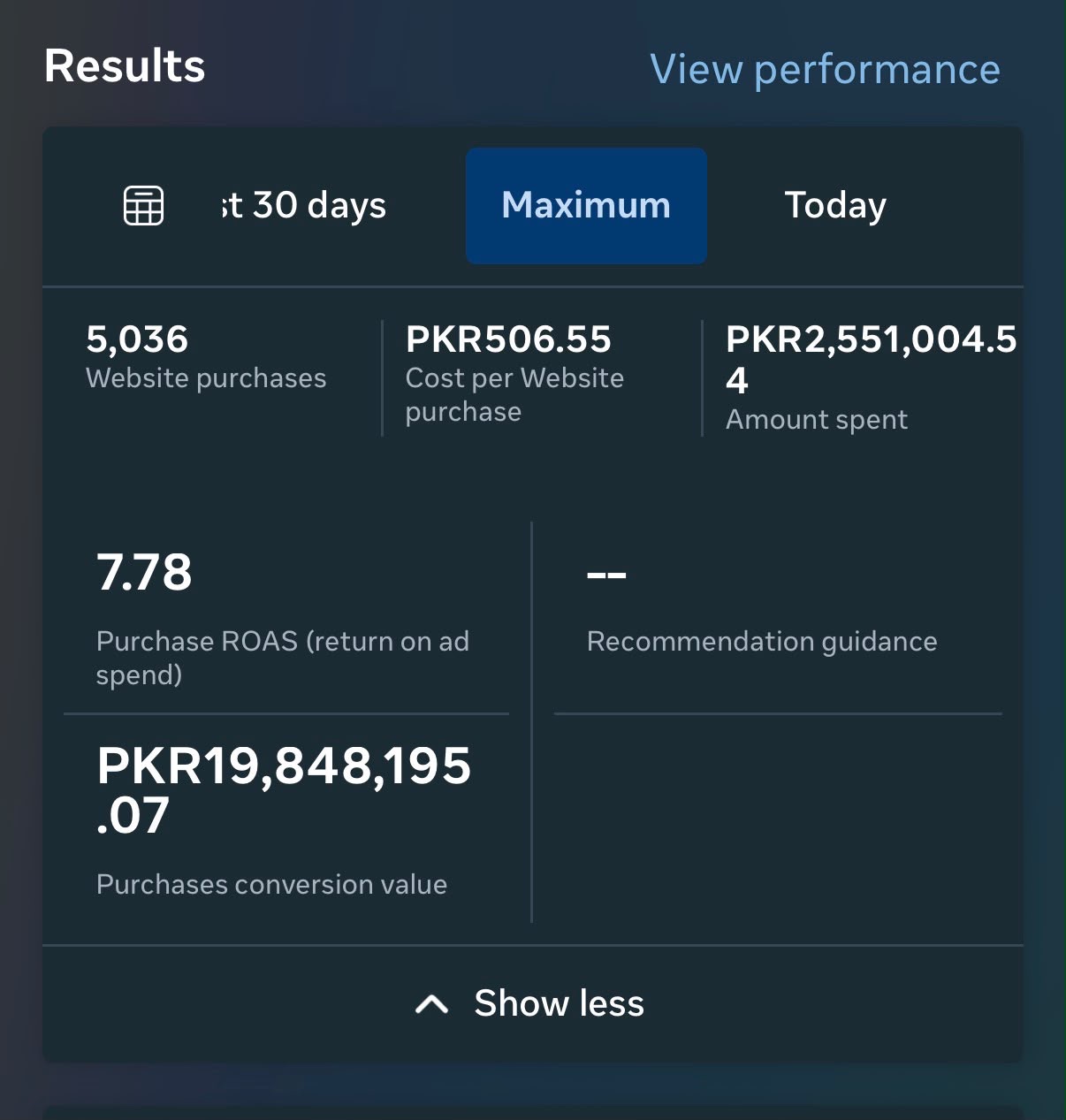Click the Results heading
Viewport: 1066px width, 1120px height.
tap(125, 66)
